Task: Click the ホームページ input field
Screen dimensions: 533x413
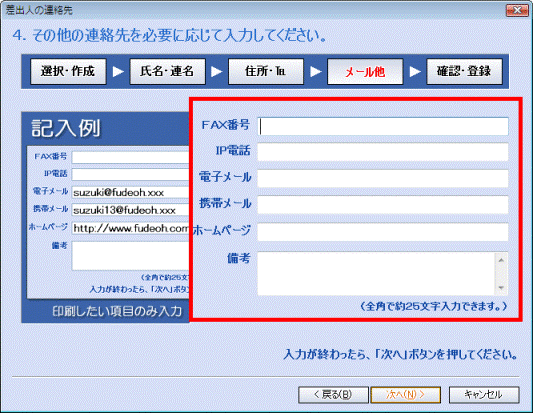Action: pos(383,231)
